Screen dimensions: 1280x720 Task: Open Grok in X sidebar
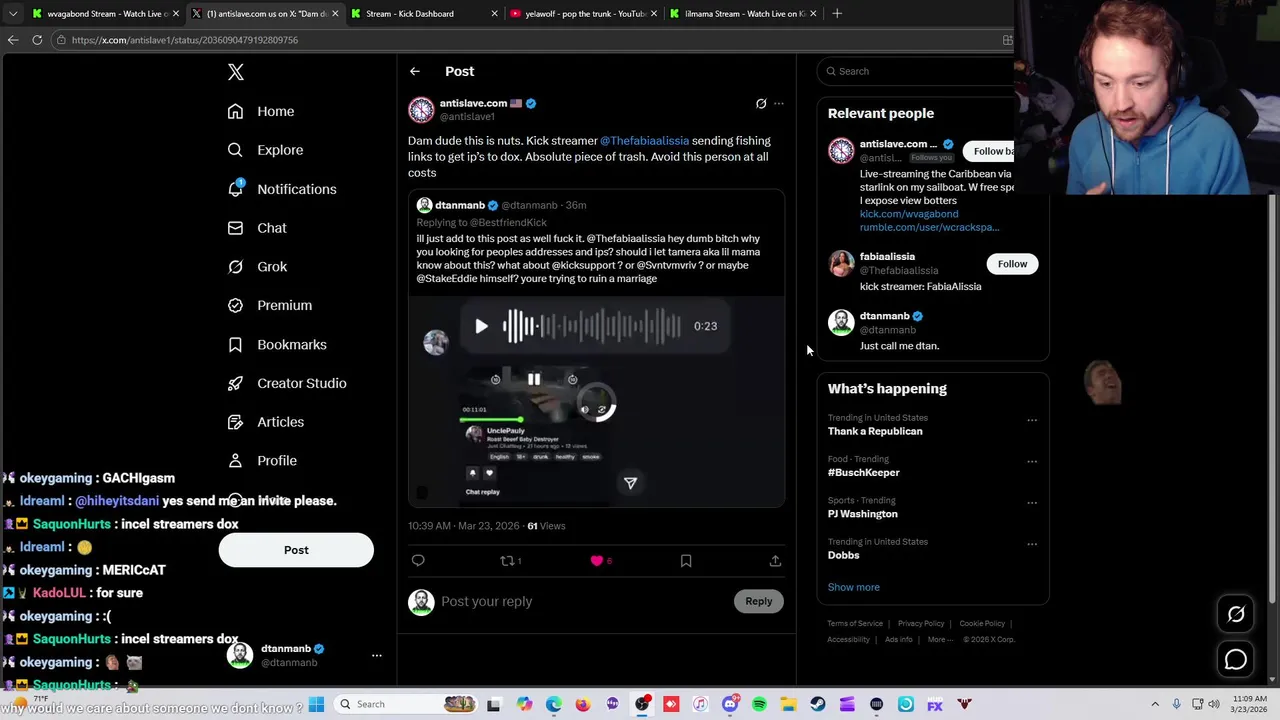[257, 267]
